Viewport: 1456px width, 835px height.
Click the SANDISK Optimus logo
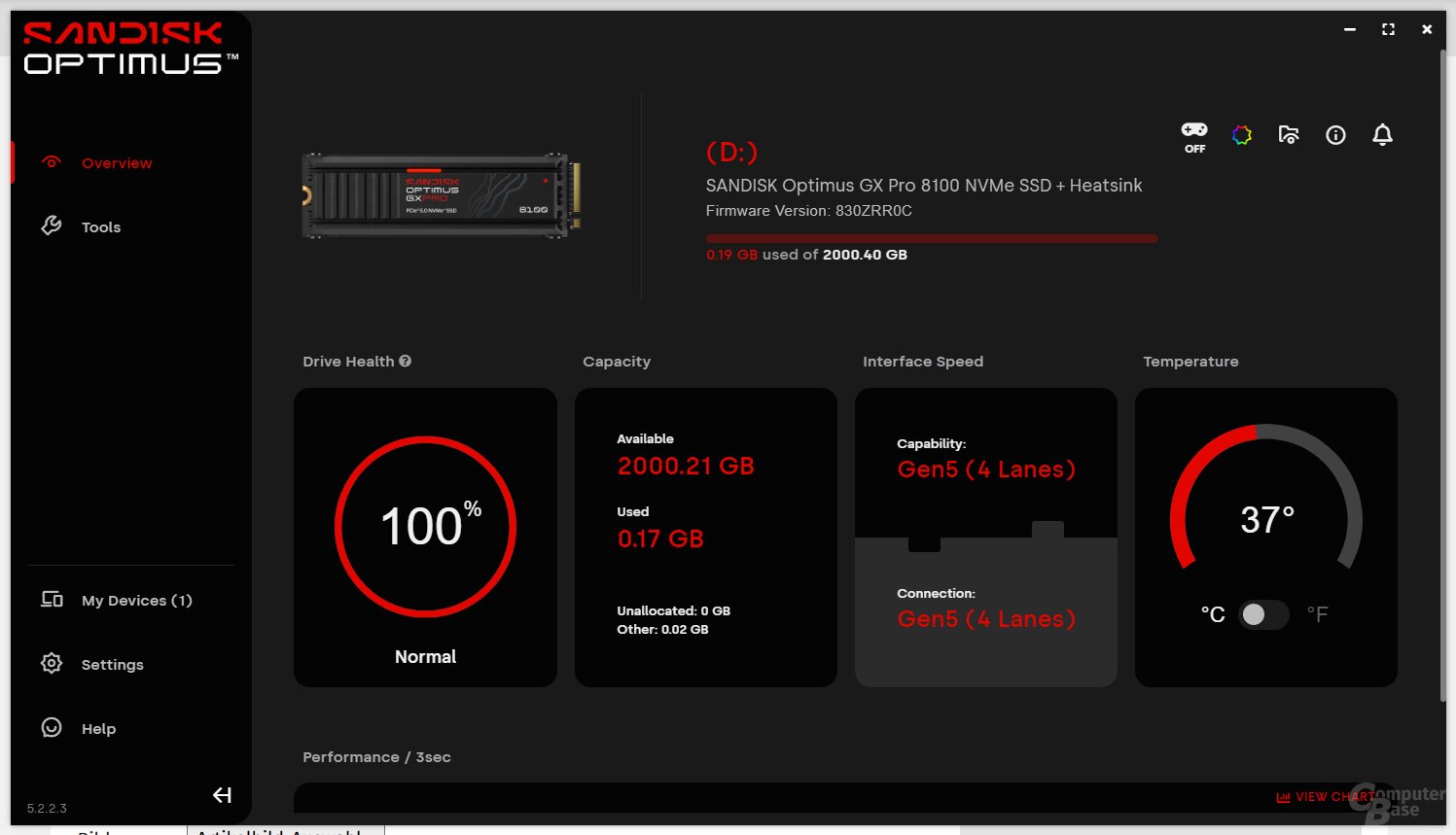pyautogui.click(x=130, y=50)
